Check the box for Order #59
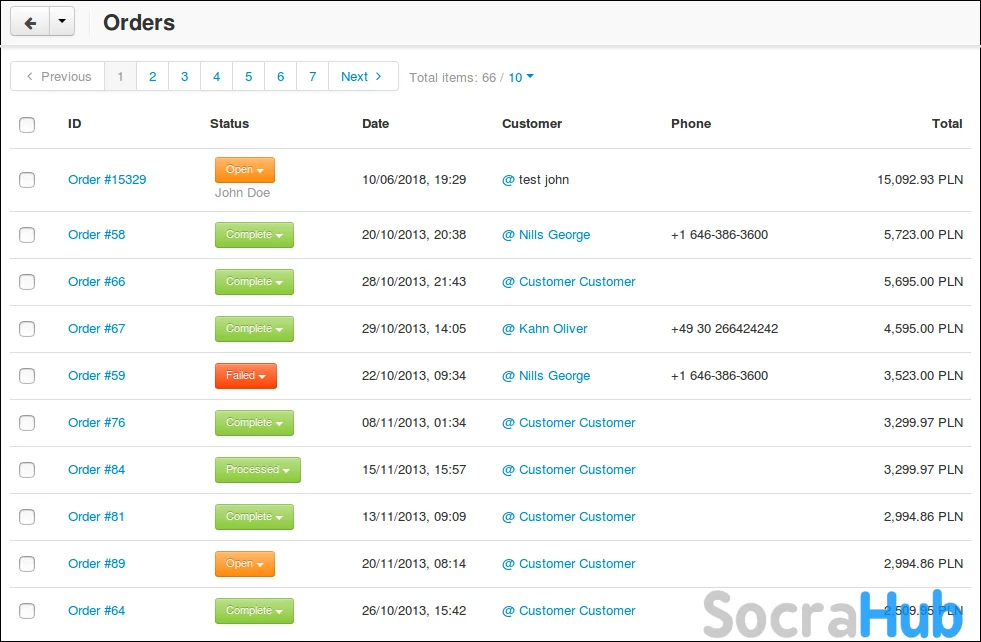Viewport: 981px width, 642px height. click(27, 376)
